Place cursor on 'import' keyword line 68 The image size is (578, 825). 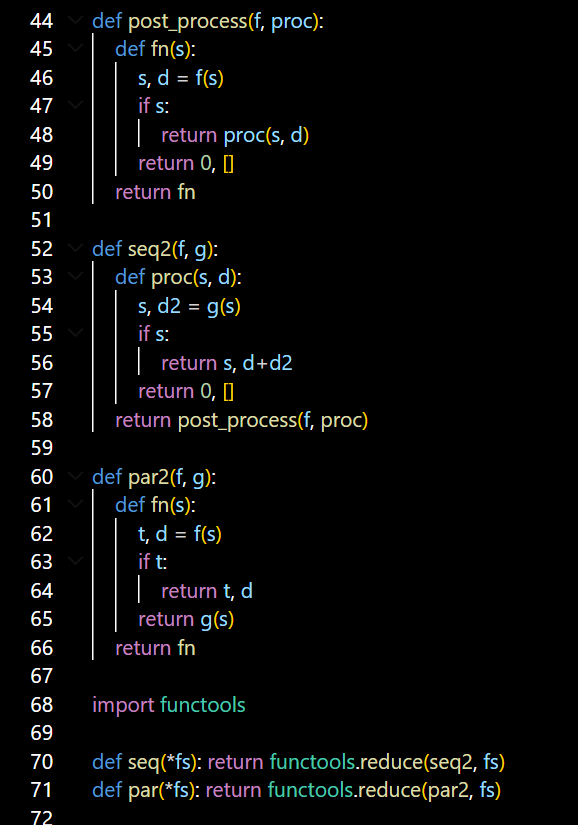124,706
